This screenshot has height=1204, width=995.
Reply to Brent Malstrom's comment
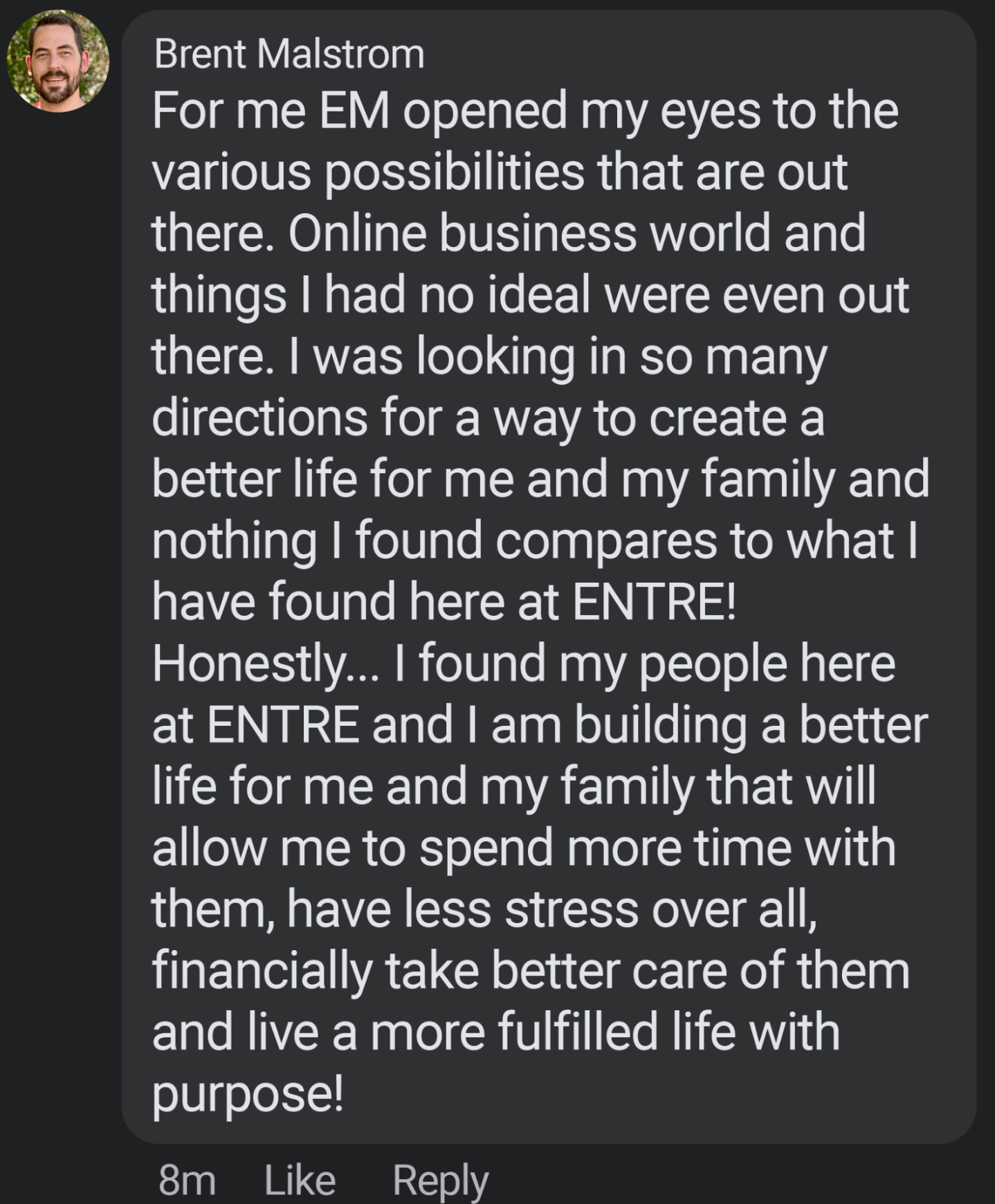click(440, 1180)
